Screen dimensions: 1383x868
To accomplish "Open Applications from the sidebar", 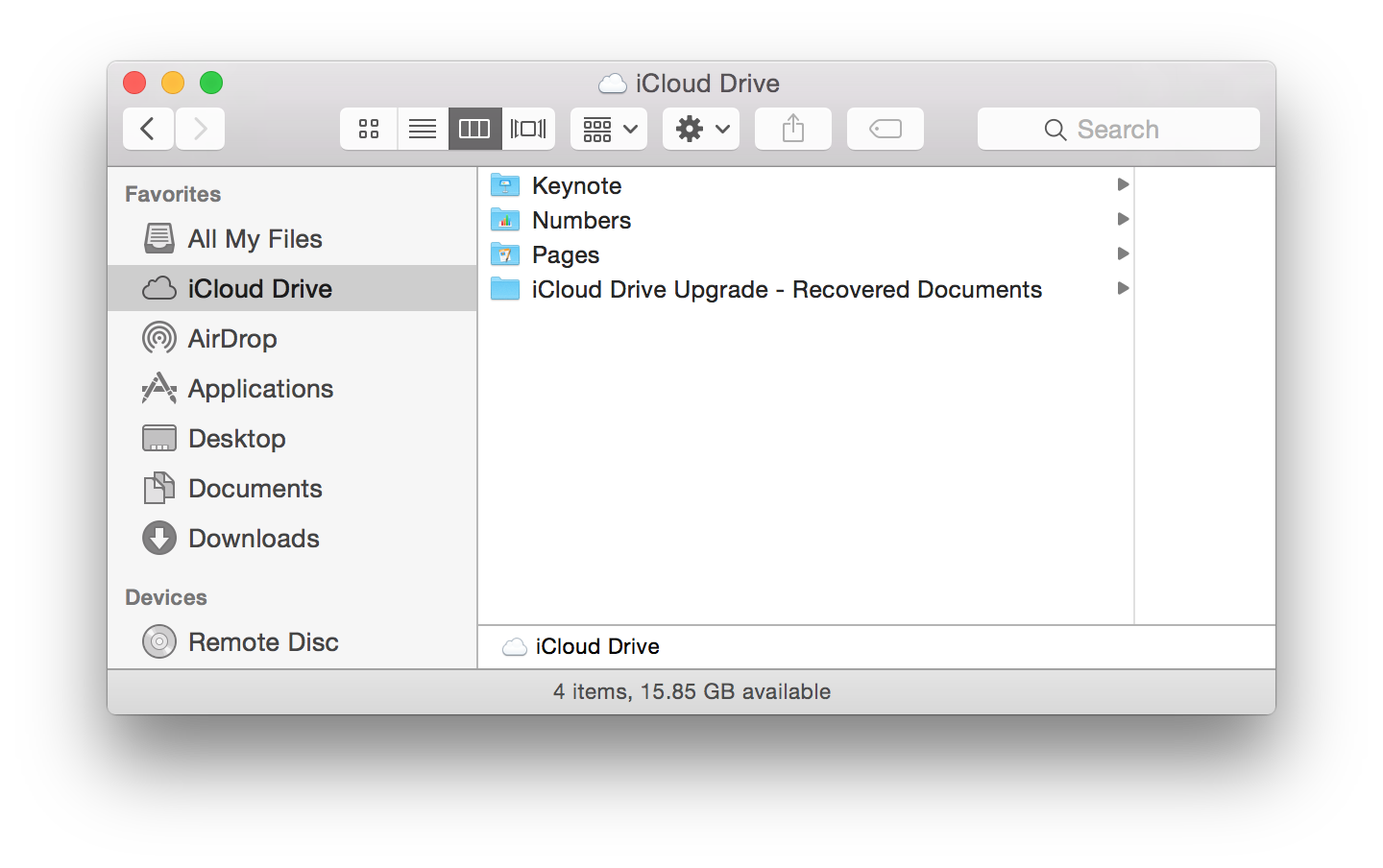I will click(x=292, y=389).
